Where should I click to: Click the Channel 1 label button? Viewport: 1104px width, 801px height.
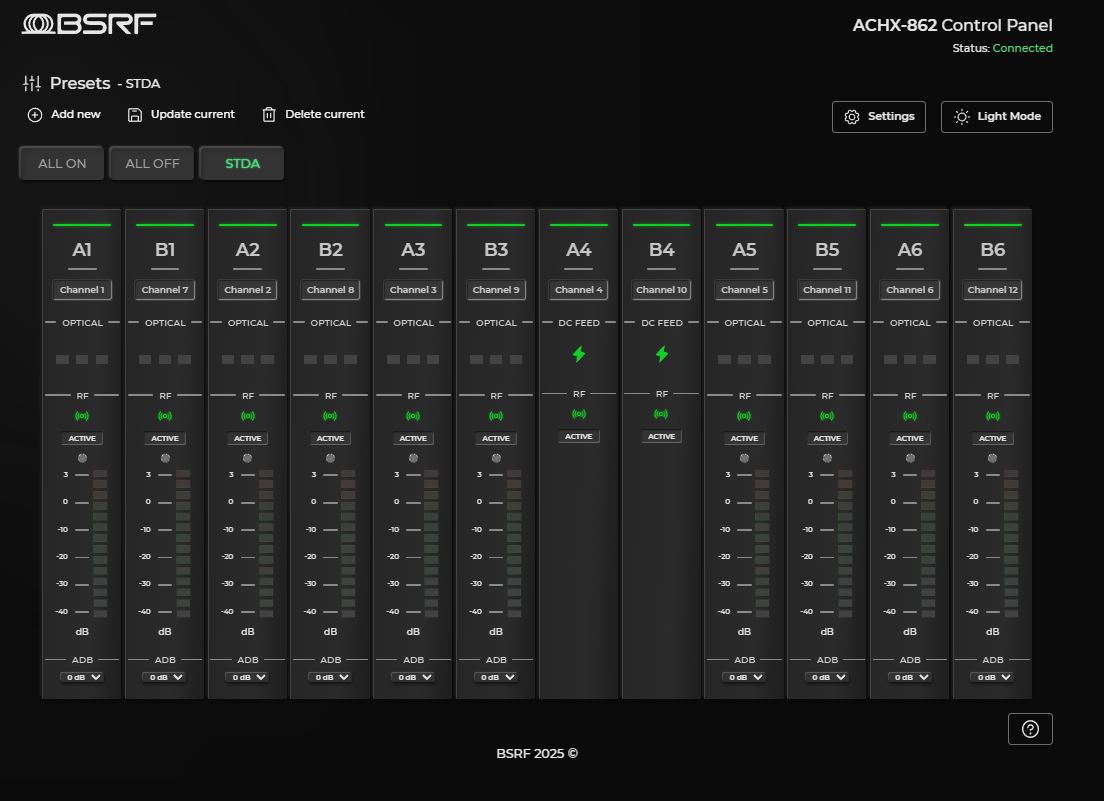coord(82,290)
